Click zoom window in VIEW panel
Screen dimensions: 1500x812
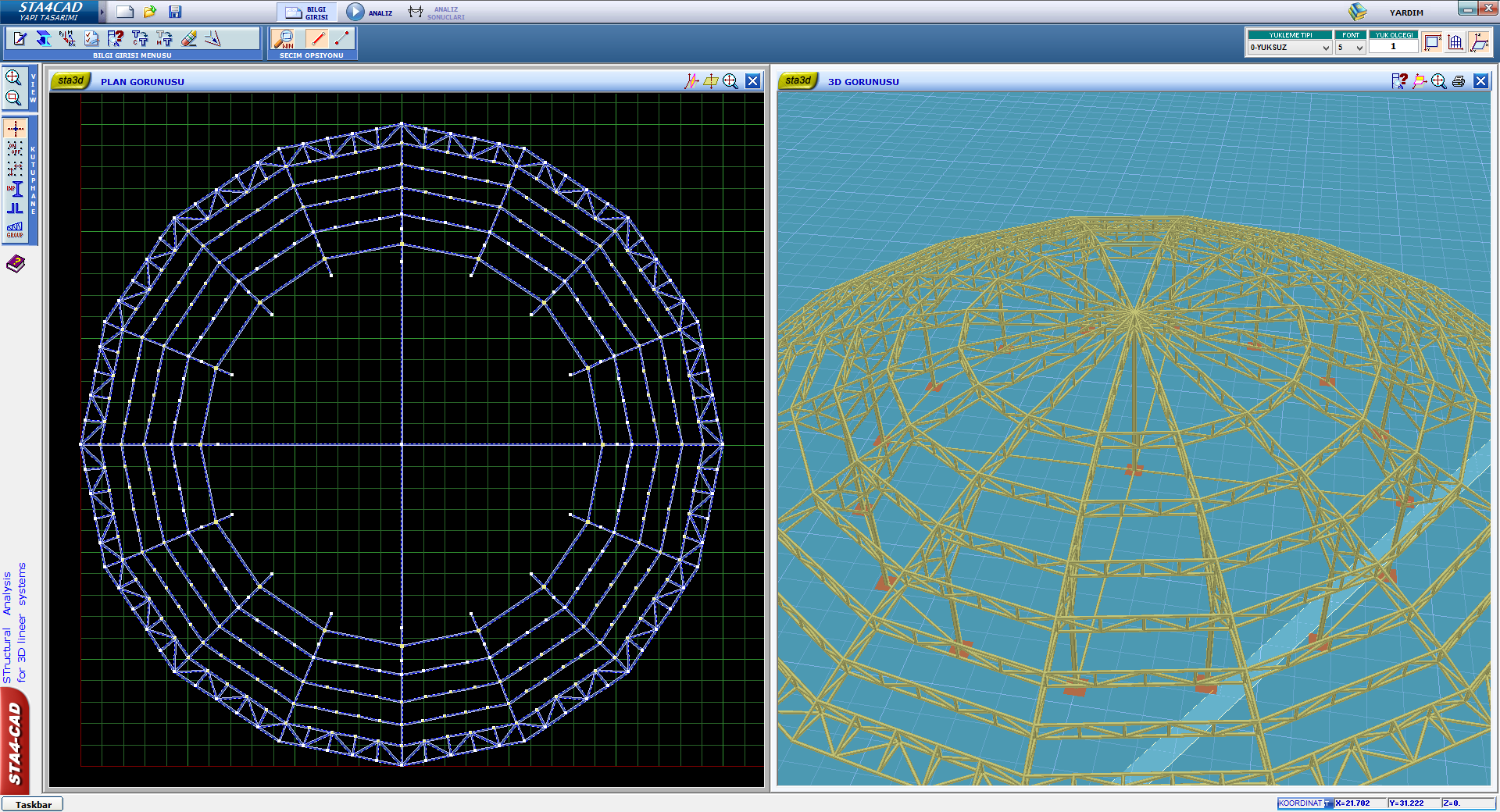coord(13,98)
